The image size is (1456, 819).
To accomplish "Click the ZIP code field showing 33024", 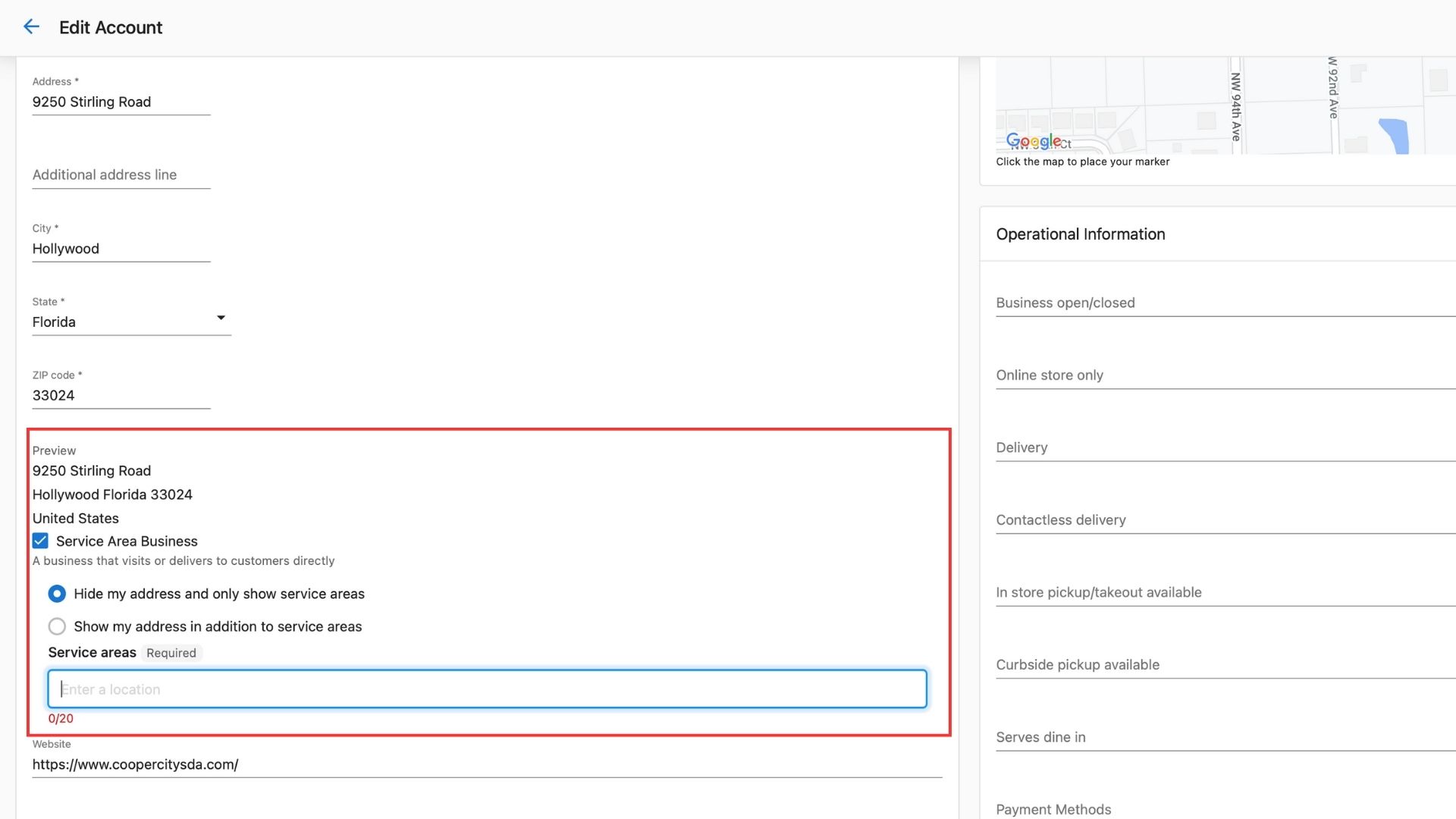I will pos(121,395).
